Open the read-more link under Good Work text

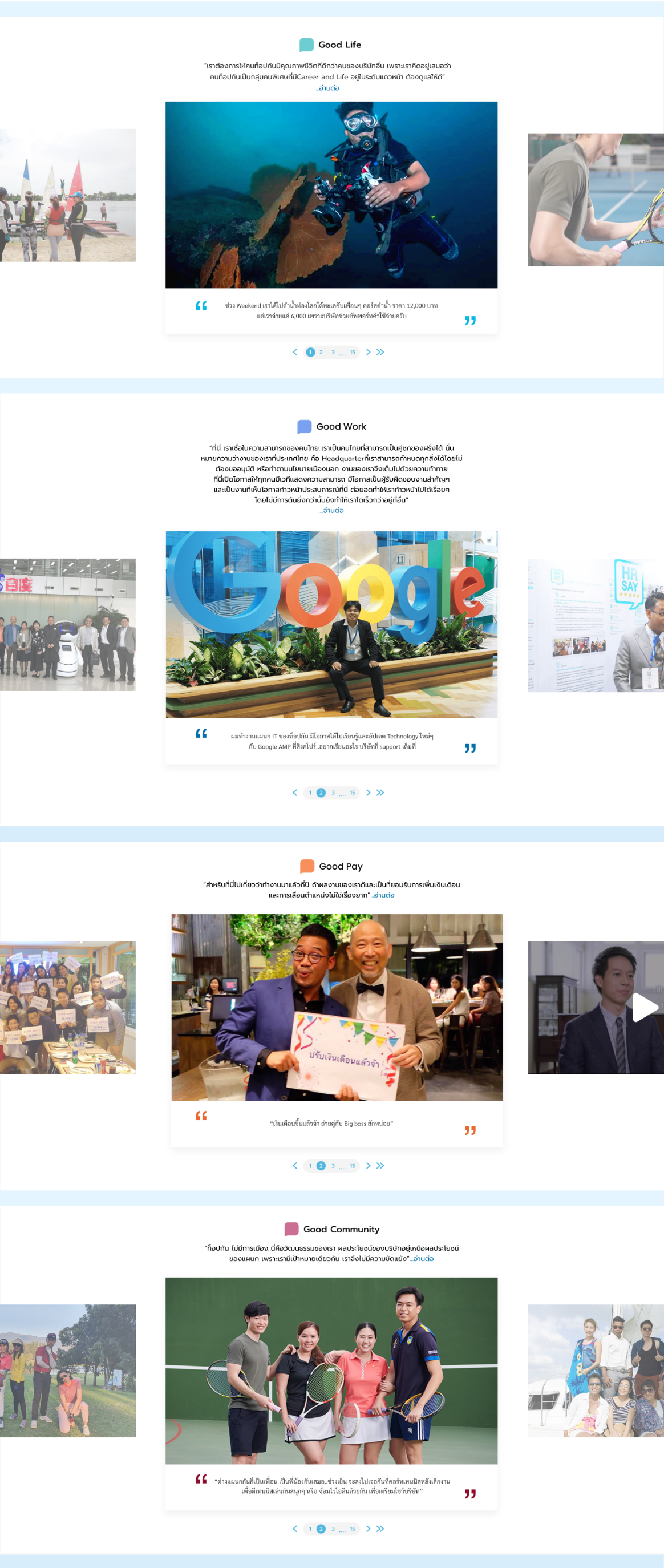[333, 511]
